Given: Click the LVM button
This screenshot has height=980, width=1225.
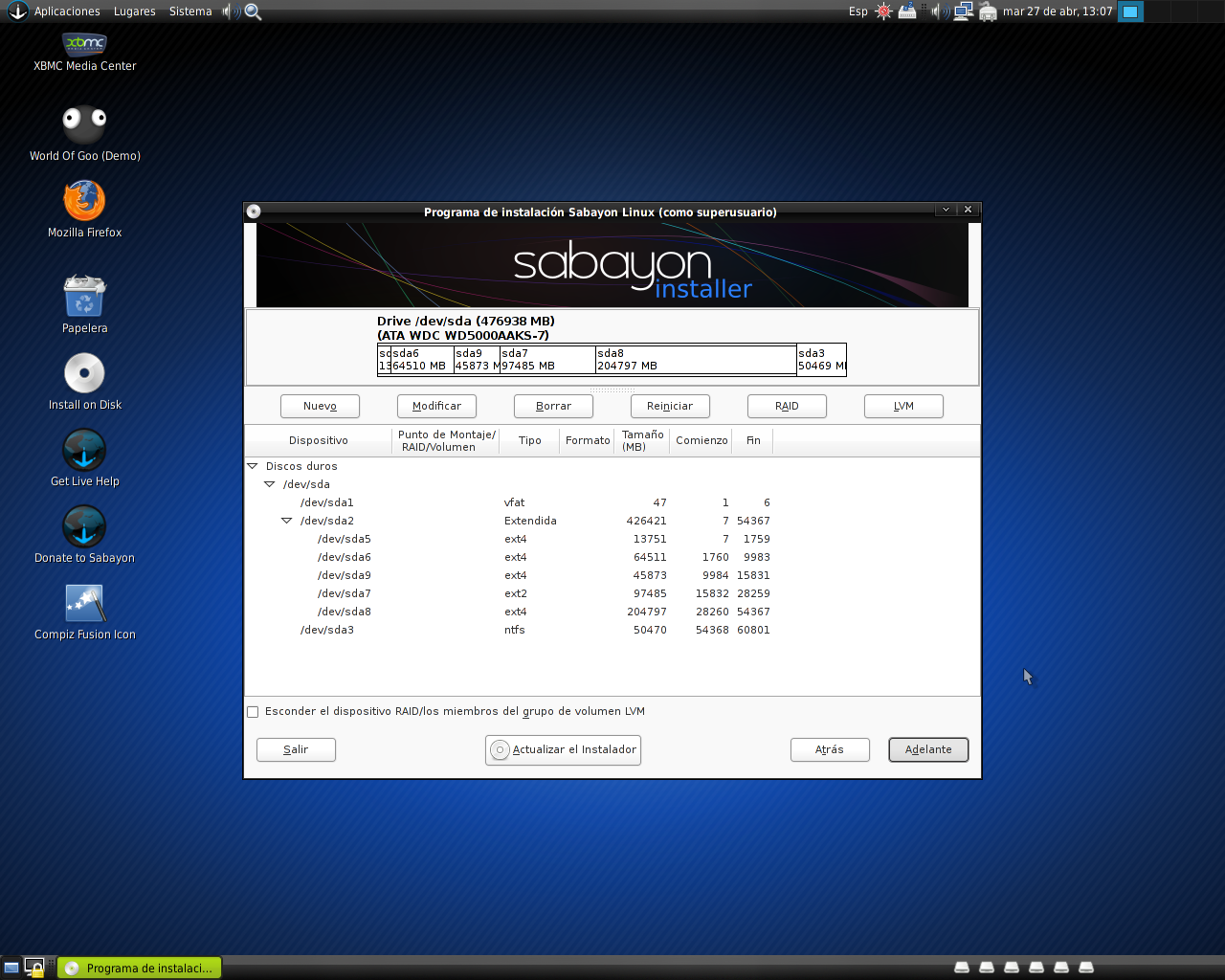Looking at the screenshot, I should point(903,406).
